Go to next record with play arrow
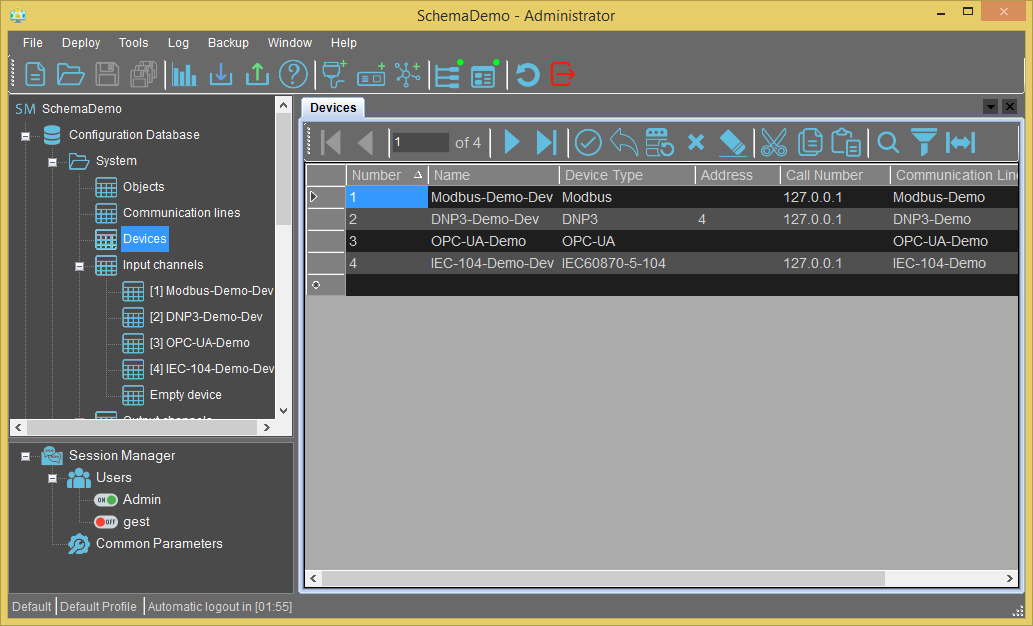The height and width of the screenshot is (626, 1033). pyautogui.click(x=512, y=142)
